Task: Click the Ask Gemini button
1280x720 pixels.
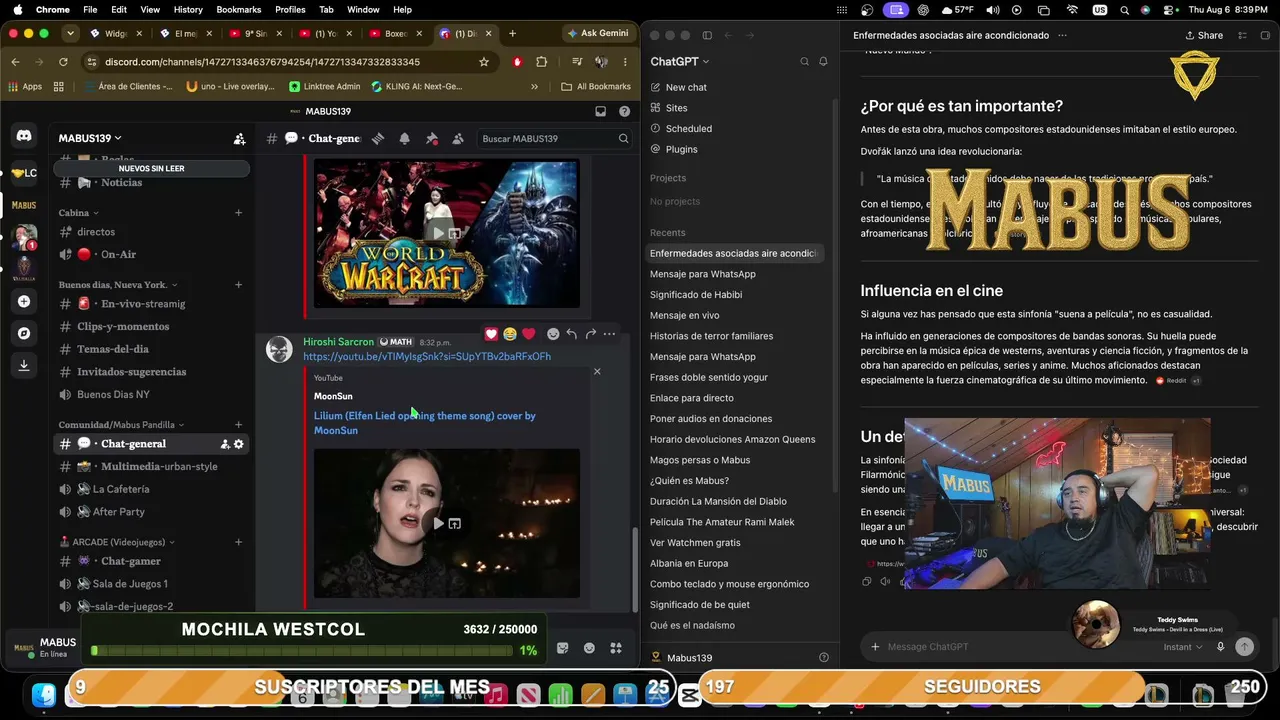Action: click(x=598, y=33)
